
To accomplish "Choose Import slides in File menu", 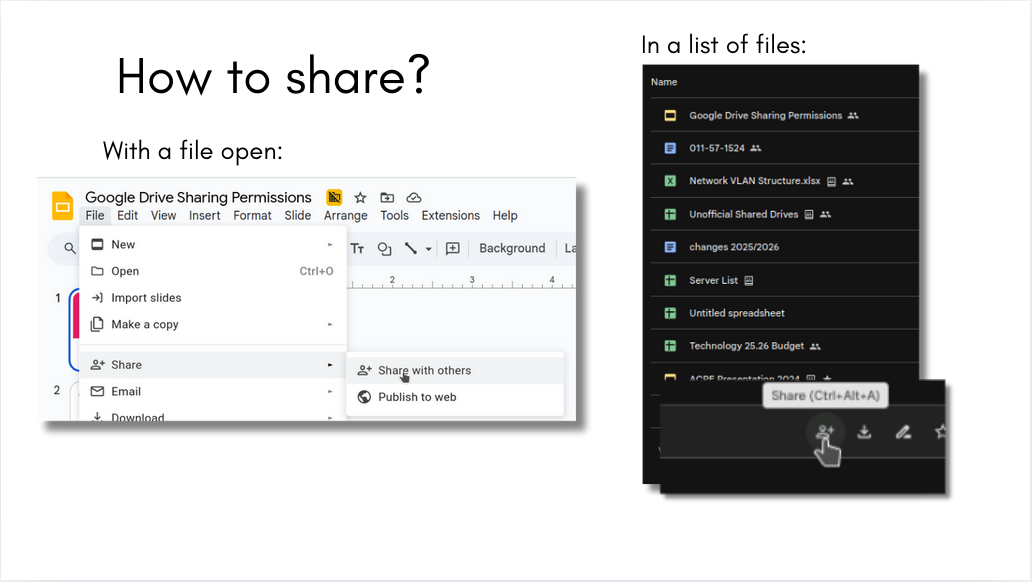I will 213,298.
